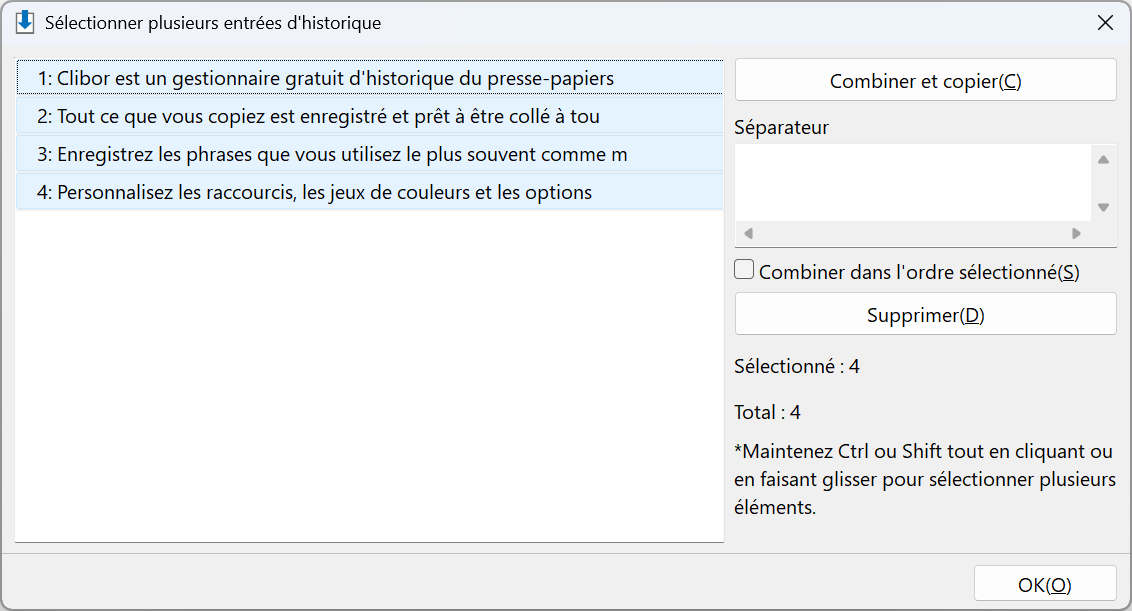
Task: Click inside the Séparateur text field
Action: pos(913,182)
